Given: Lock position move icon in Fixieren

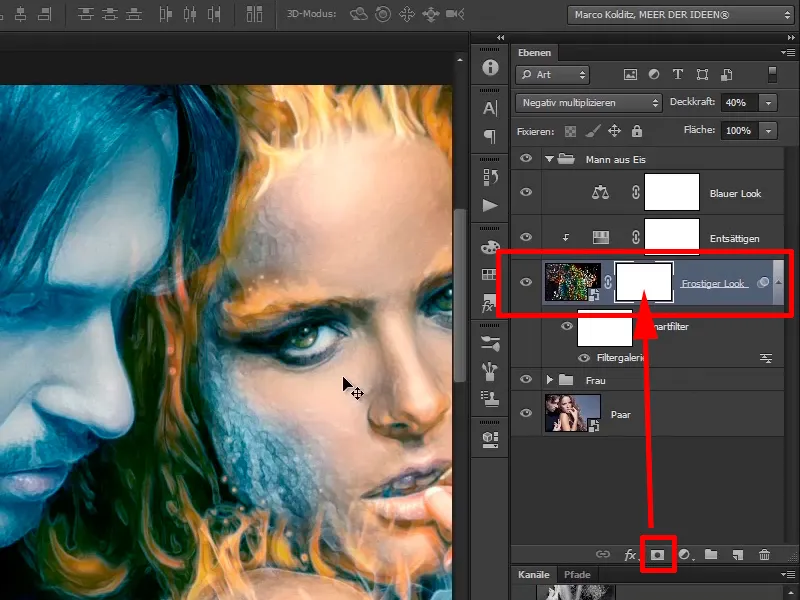Looking at the screenshot, I should 614,131.
